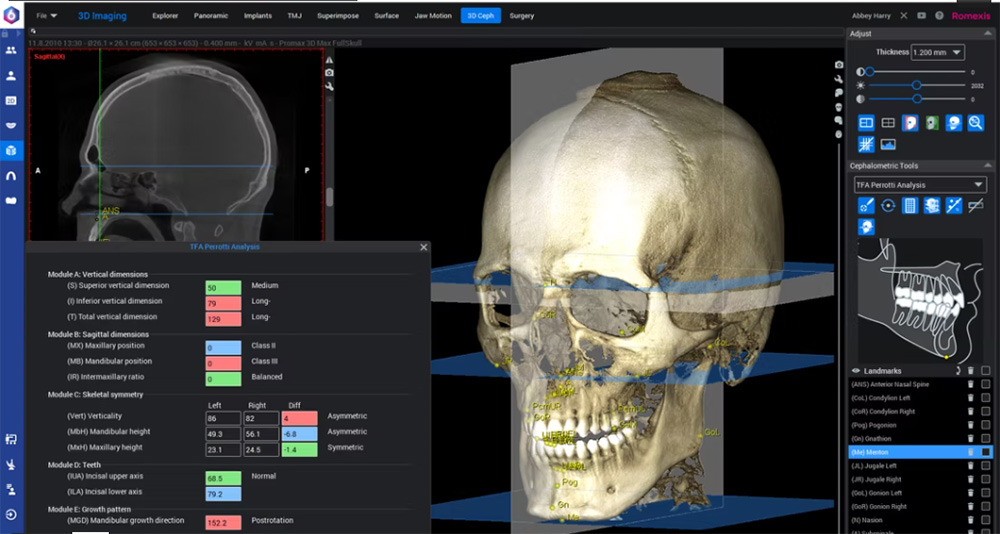Check the Condylion Left landmark checkbox
This screenshot has height=534, width=1000.
tap(986, 398)
